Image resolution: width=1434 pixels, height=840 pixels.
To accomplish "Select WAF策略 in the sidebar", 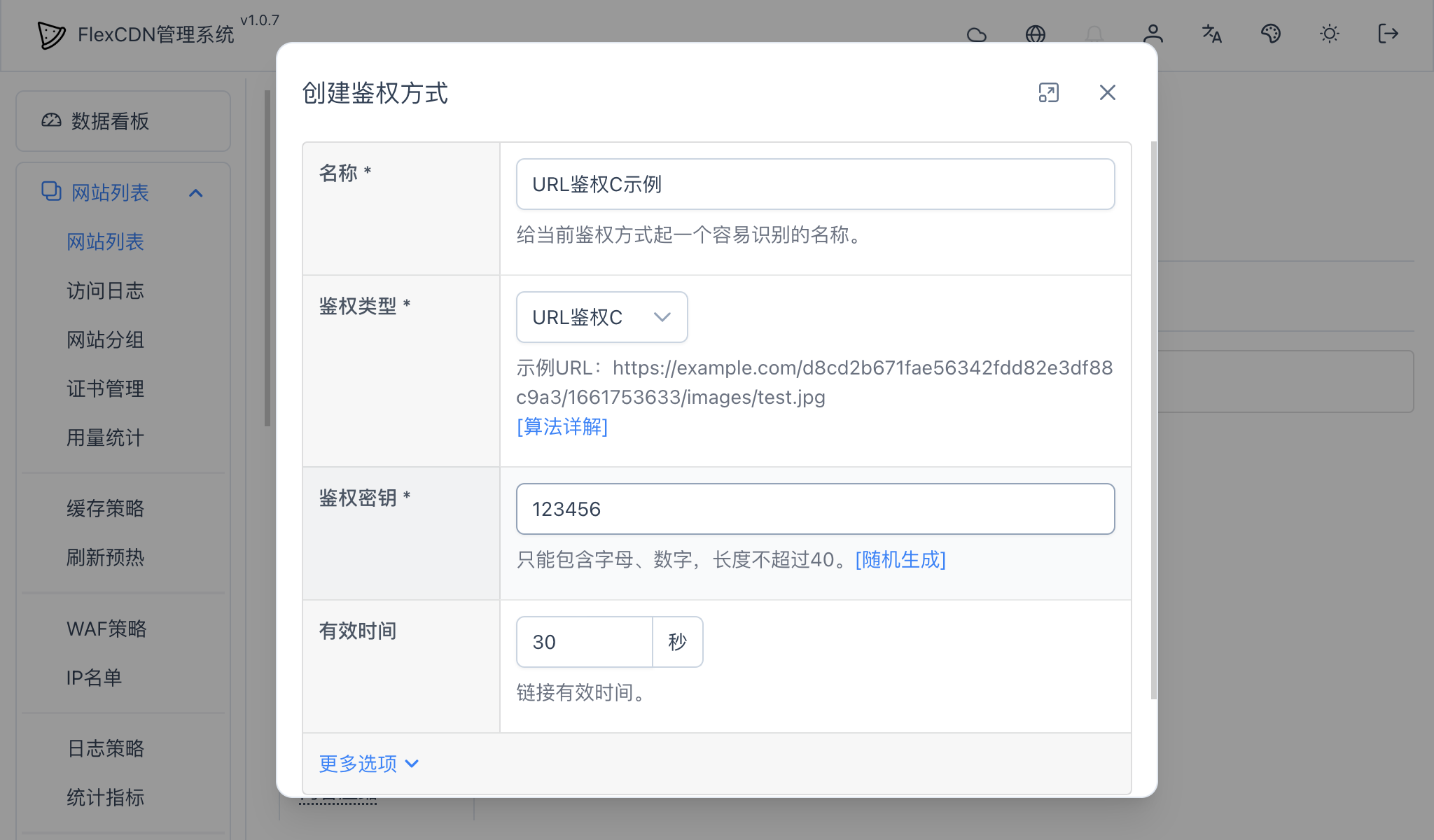I will tap(106, 629).
